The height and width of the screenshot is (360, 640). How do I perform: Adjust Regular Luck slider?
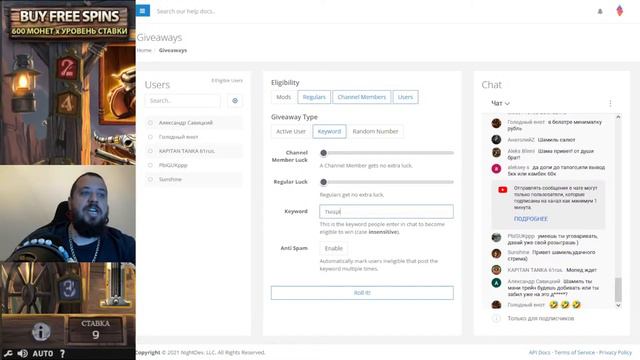click(x=324, y=182)
